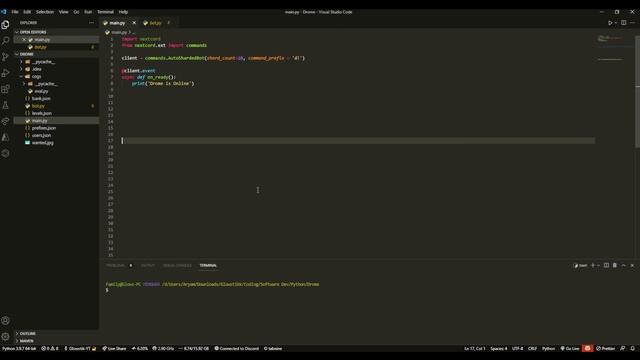Image resolution: width=640 pixels, height=360 pixels.
Task: Open the Search view in activity bar
Action: coord(5,41)
